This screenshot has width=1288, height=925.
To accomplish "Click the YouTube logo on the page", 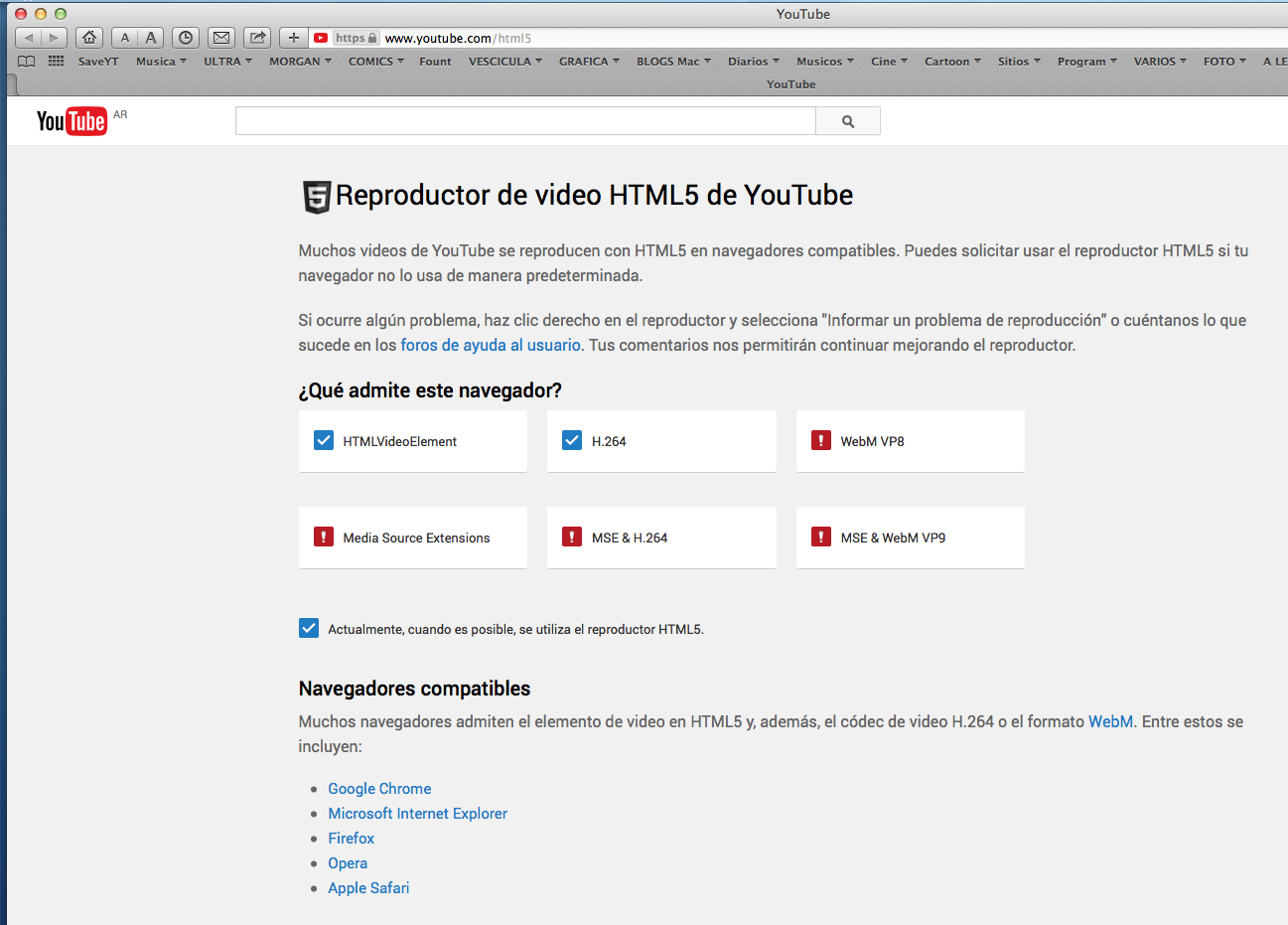I will pyautogui.click(x=72, y=121).
